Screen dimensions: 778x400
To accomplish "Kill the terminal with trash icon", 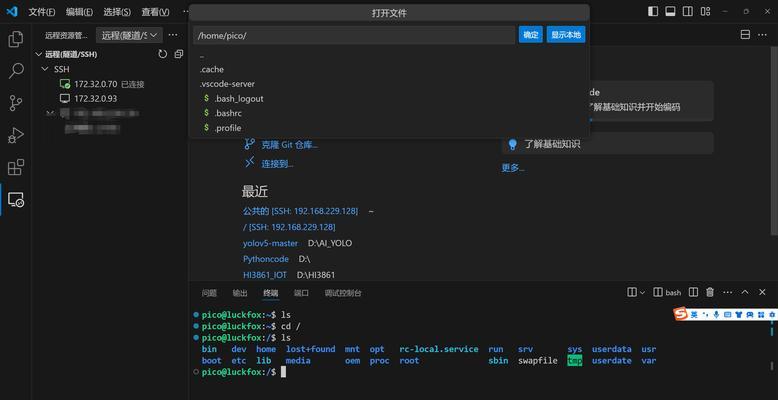I will pyautogui.click(x=710, y=292).
